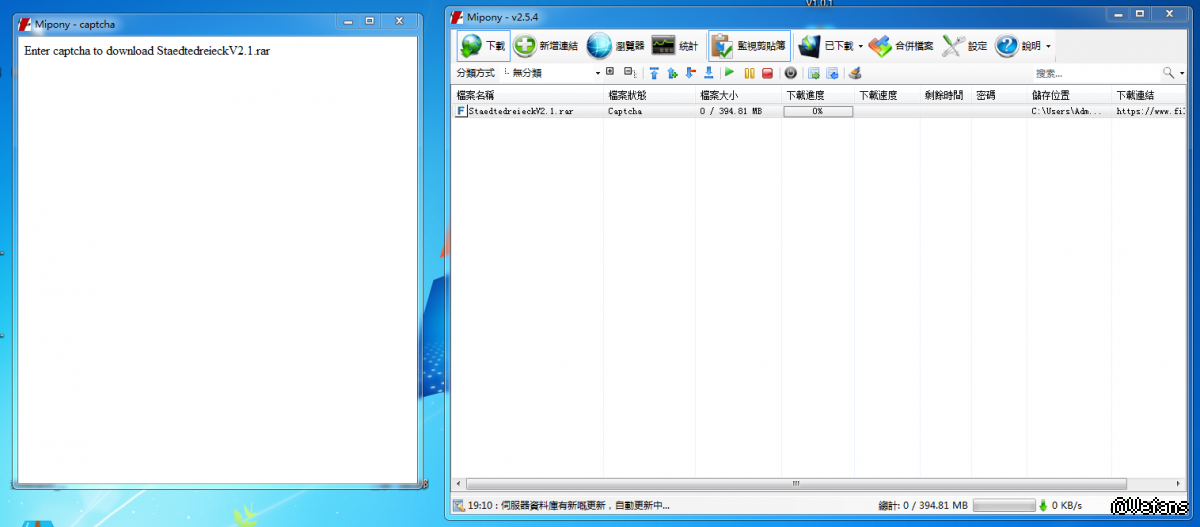Click the brush clear-list icon in small toolbar

click(x=853, y=73)
